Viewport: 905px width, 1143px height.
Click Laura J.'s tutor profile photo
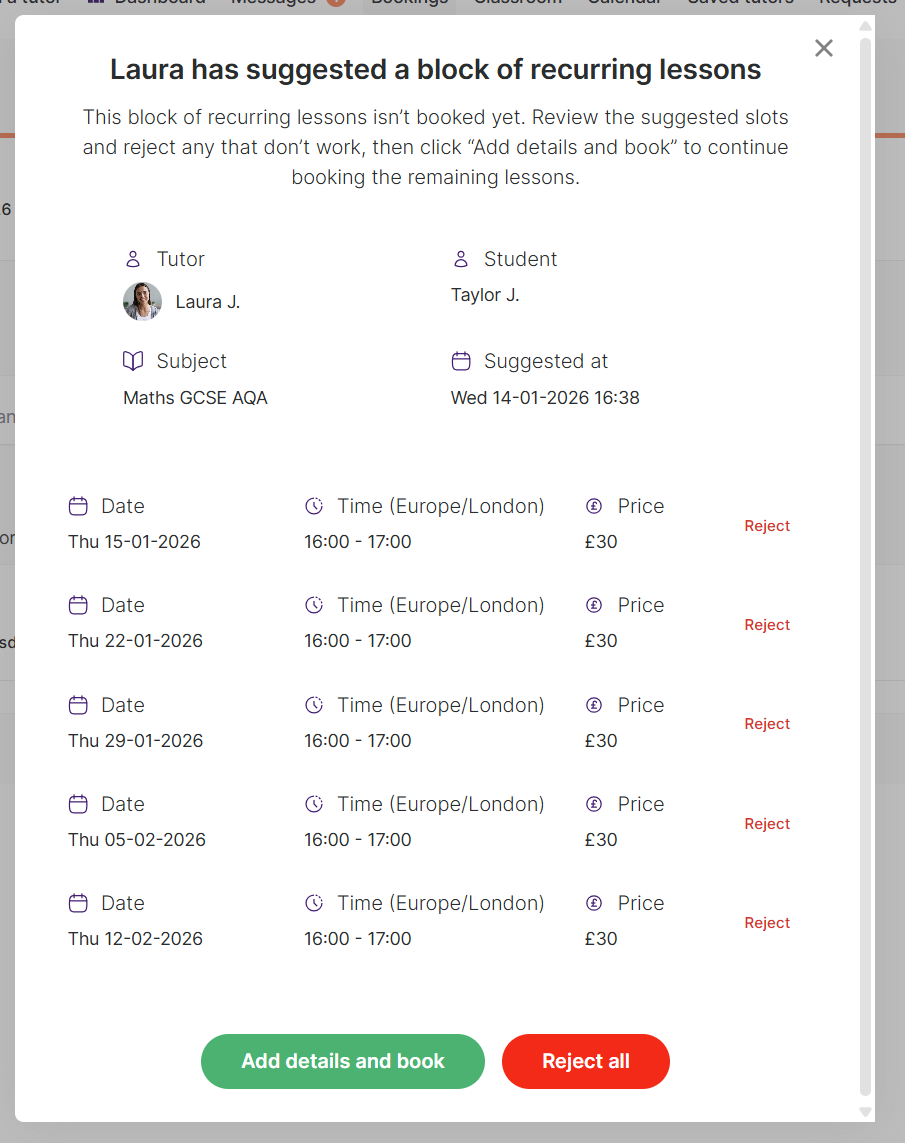pos(142,301)
